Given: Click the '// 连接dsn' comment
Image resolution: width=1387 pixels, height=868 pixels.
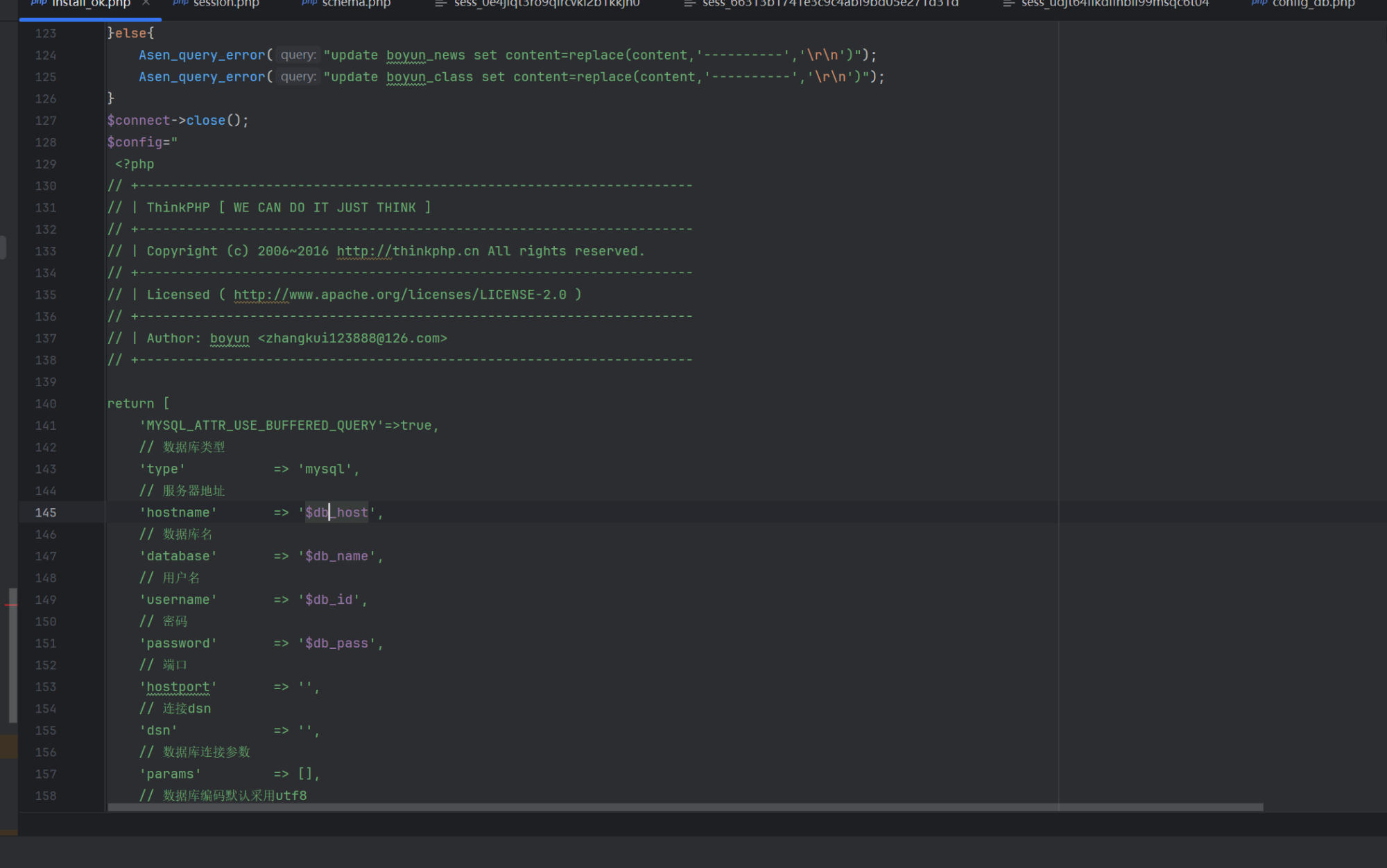Looking at the screenshot, I should point(175,709).
